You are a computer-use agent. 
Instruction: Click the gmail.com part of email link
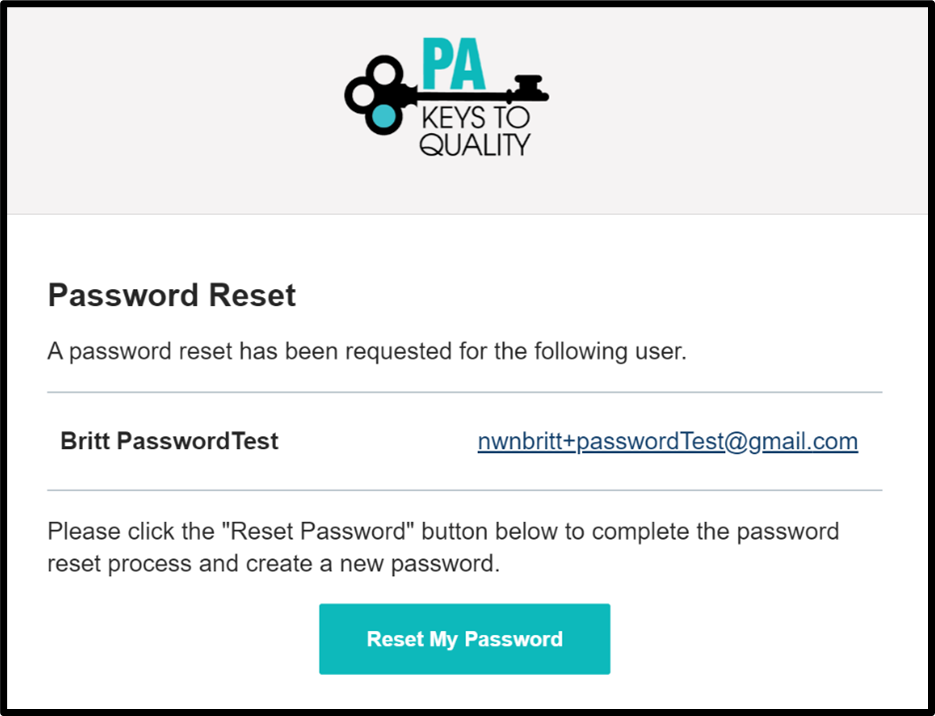click(x=803, y=441)
